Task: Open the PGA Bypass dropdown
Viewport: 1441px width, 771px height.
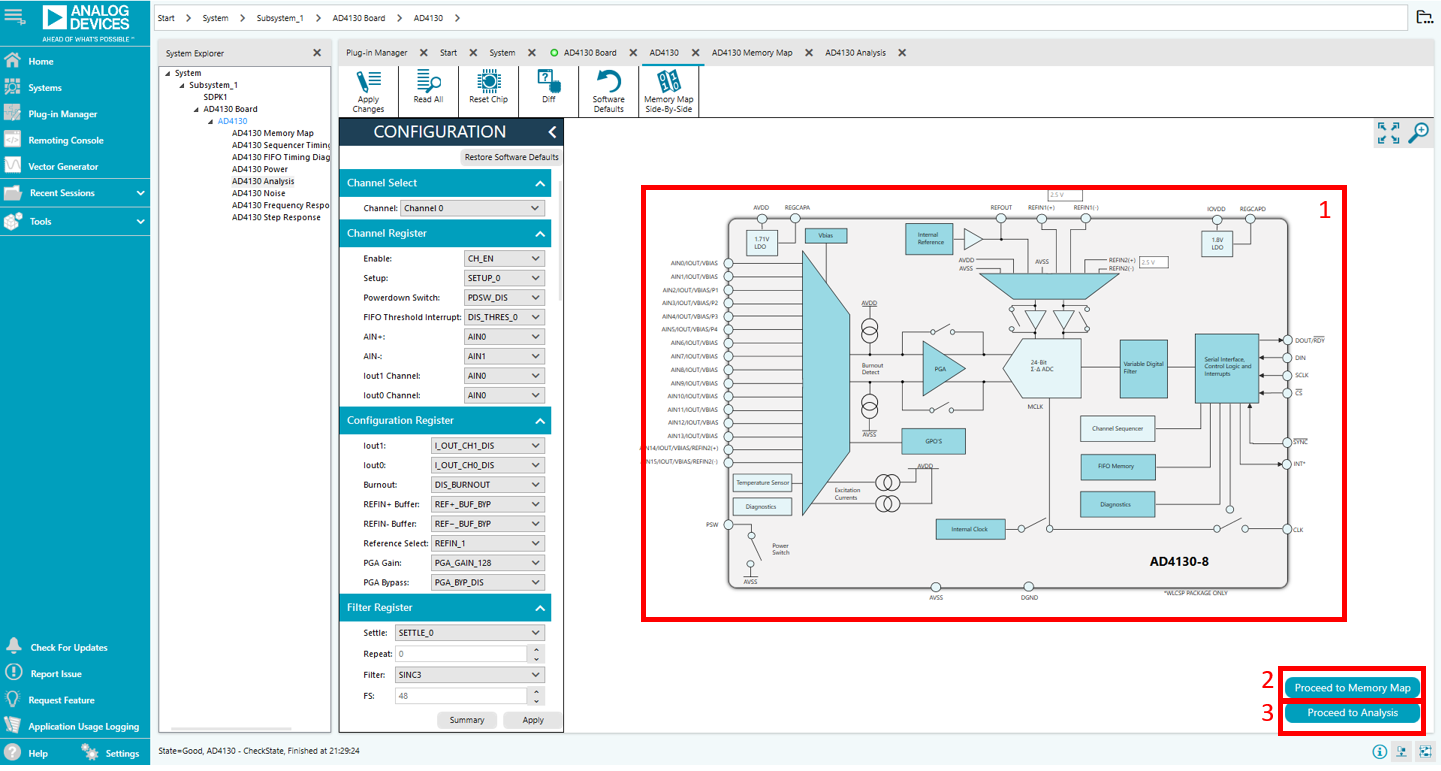Action: (x=488, y=583)
